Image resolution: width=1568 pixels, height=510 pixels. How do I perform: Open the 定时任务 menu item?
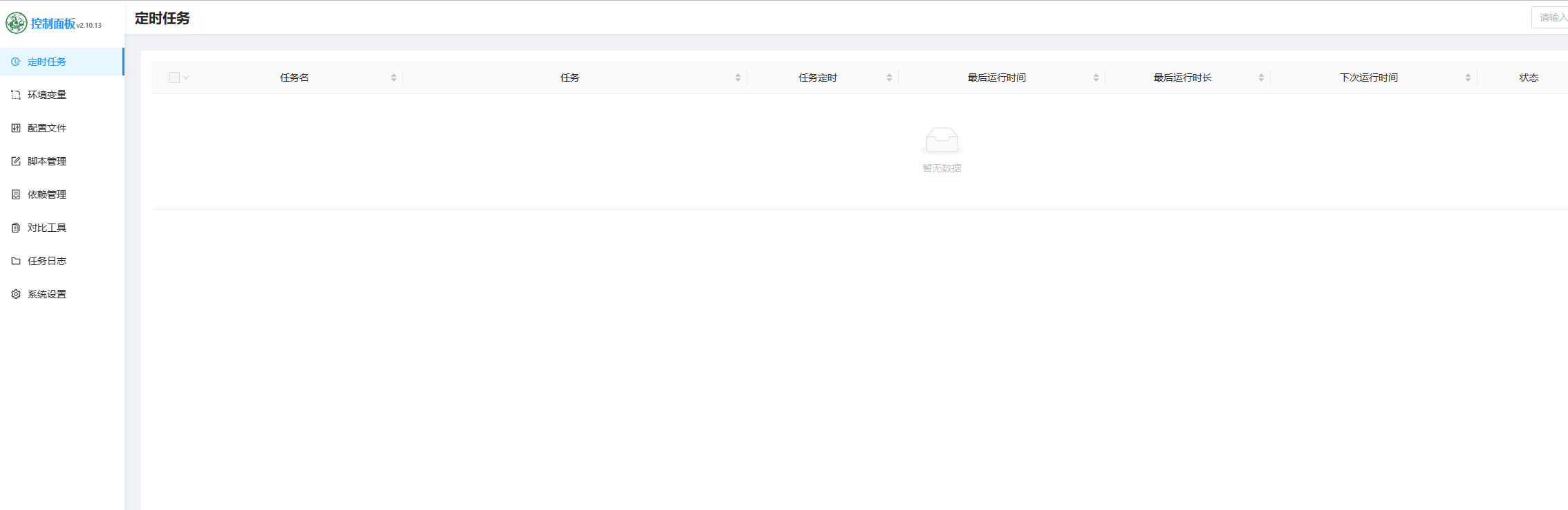[x=62, y=62]
